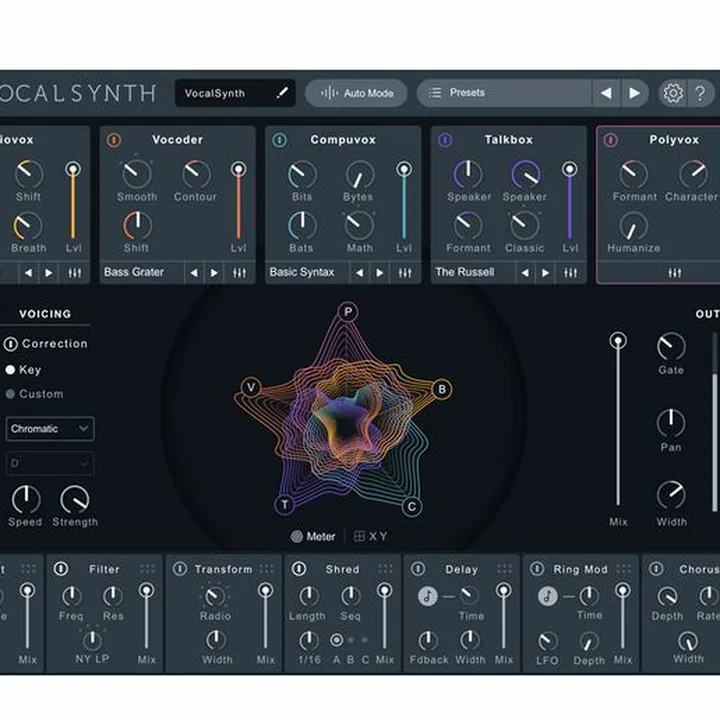Image resolution: width=720 pixels, height=720 pixels.
Task: Toggle the Delay tempo sync note icon
Action: [x=428, y=596]
